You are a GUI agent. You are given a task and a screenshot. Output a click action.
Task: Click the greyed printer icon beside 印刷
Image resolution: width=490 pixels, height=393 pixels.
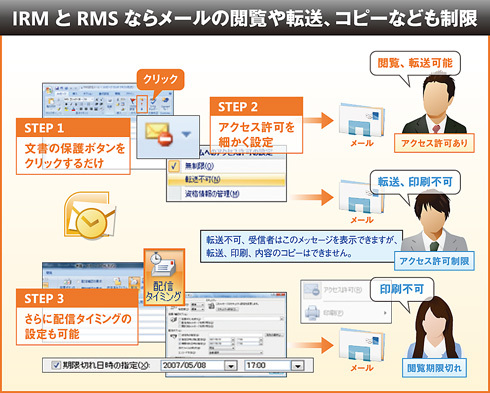click(312, 313)
